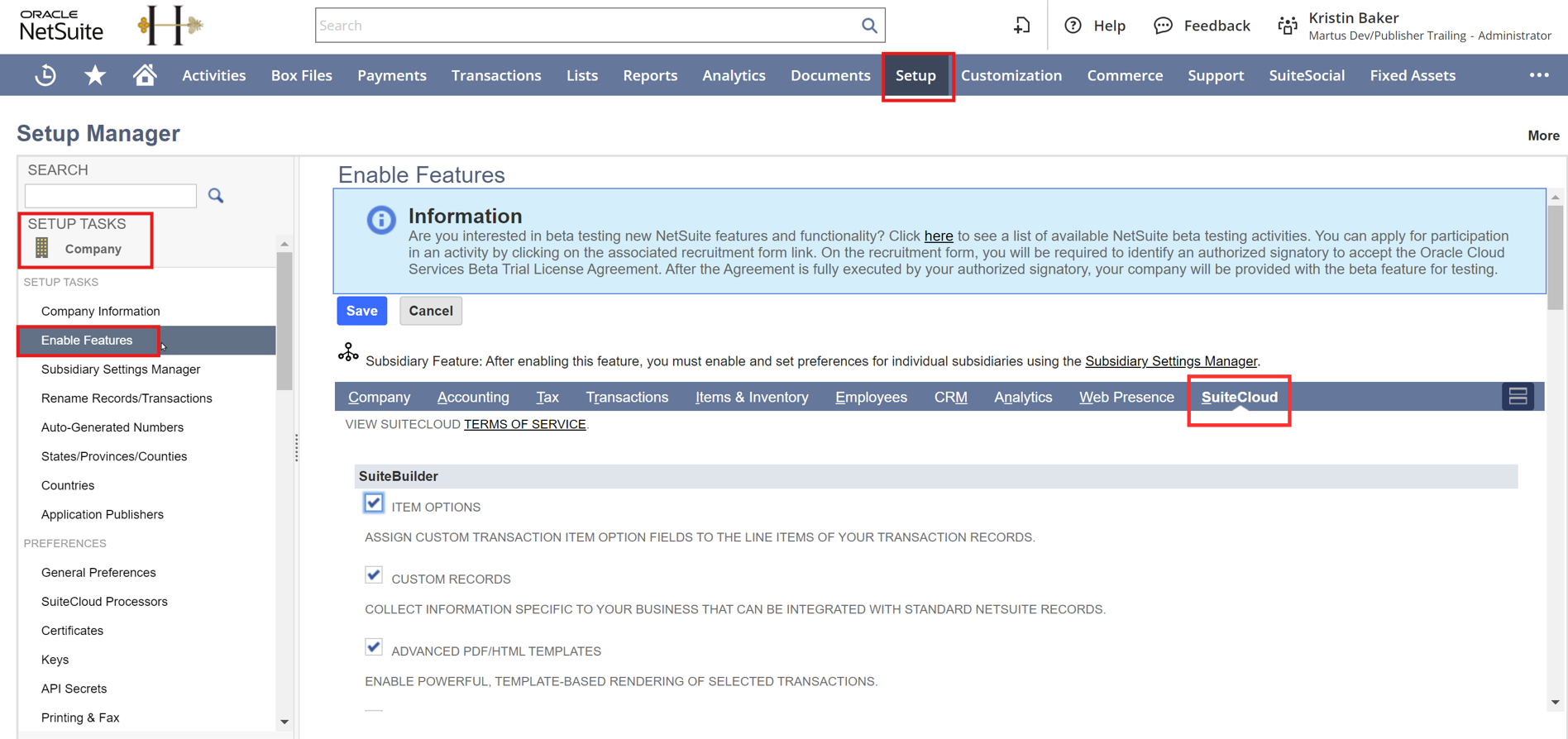This screenshot has height=739, width=1568.
Task: Open the Setup menu
Action: pos(916,75)
